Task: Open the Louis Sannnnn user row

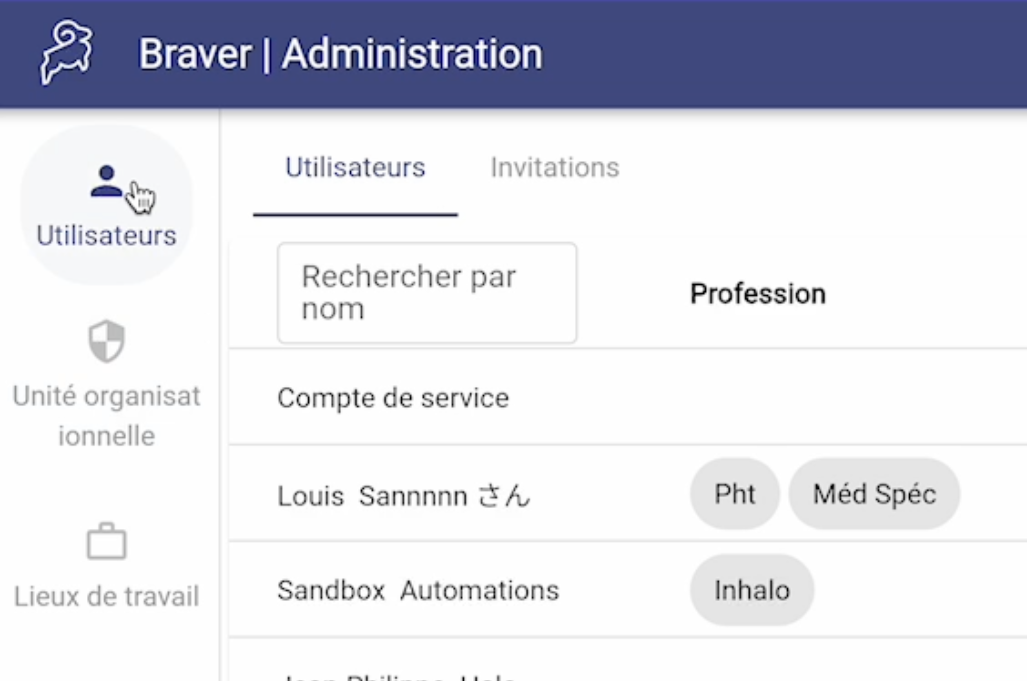Action: (627, 494)
